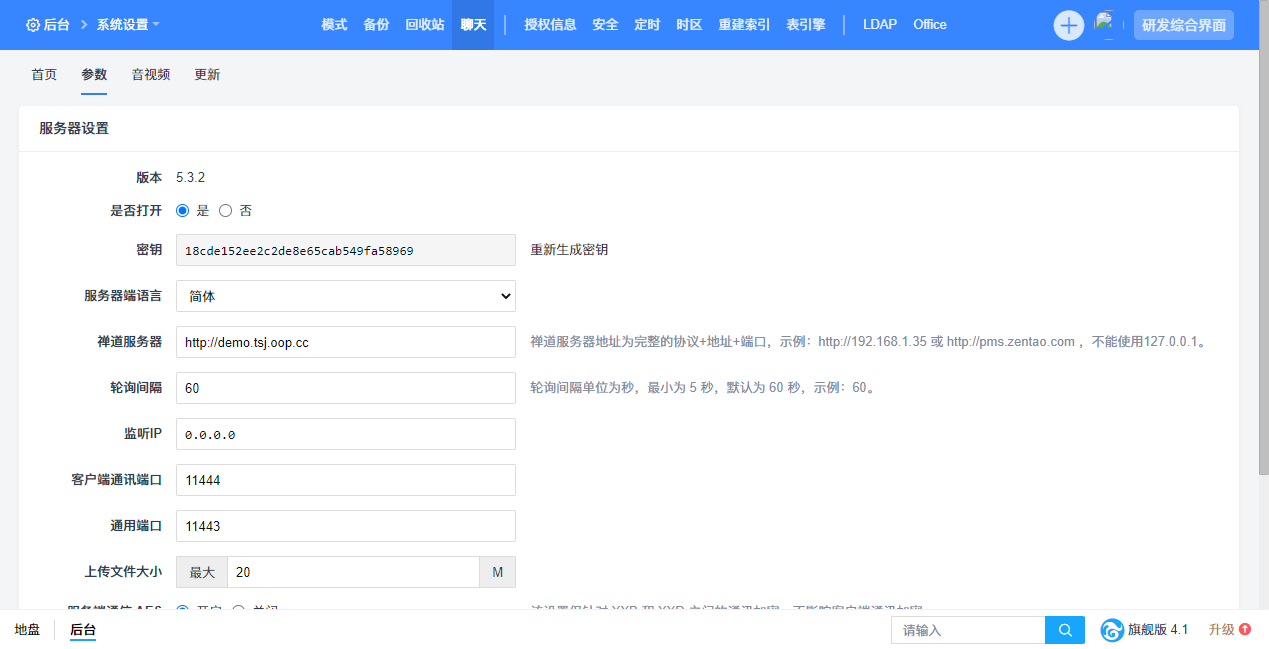Switch to the 更新 tab
The width and height of the screenshot is (1269, 649).
207,75
